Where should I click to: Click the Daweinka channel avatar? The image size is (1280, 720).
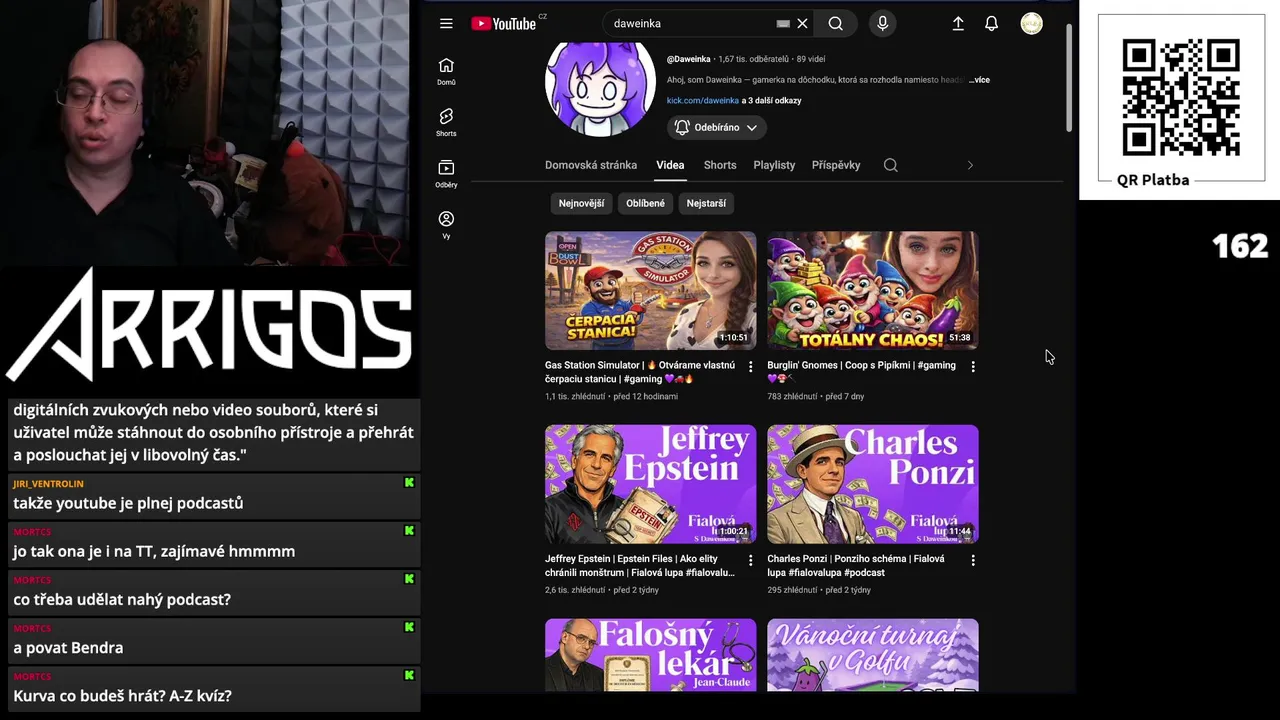pyautogui.click(x=600, y=88)
